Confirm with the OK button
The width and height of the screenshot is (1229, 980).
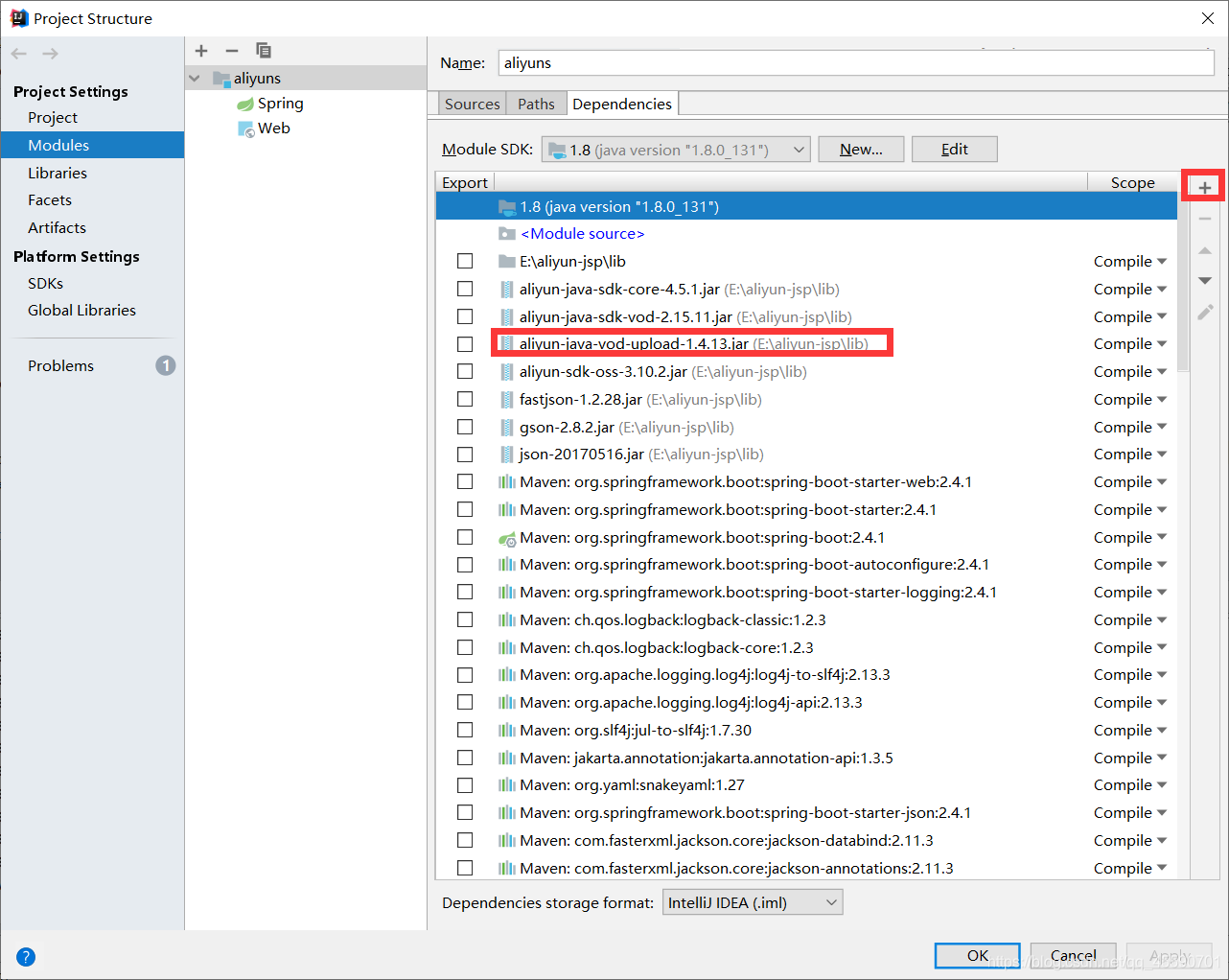[x=977, y=955]
